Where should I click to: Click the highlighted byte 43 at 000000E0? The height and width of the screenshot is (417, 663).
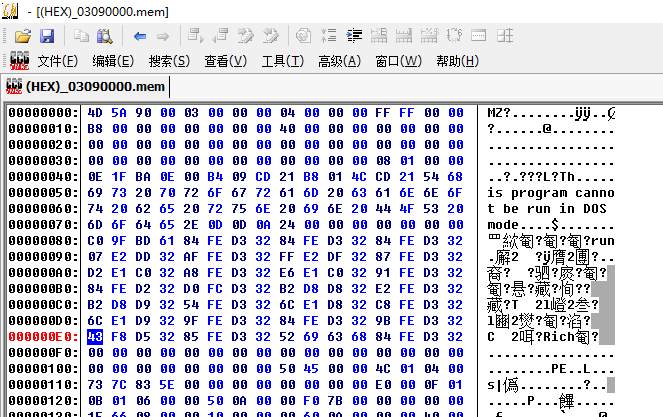pos(95,337)
